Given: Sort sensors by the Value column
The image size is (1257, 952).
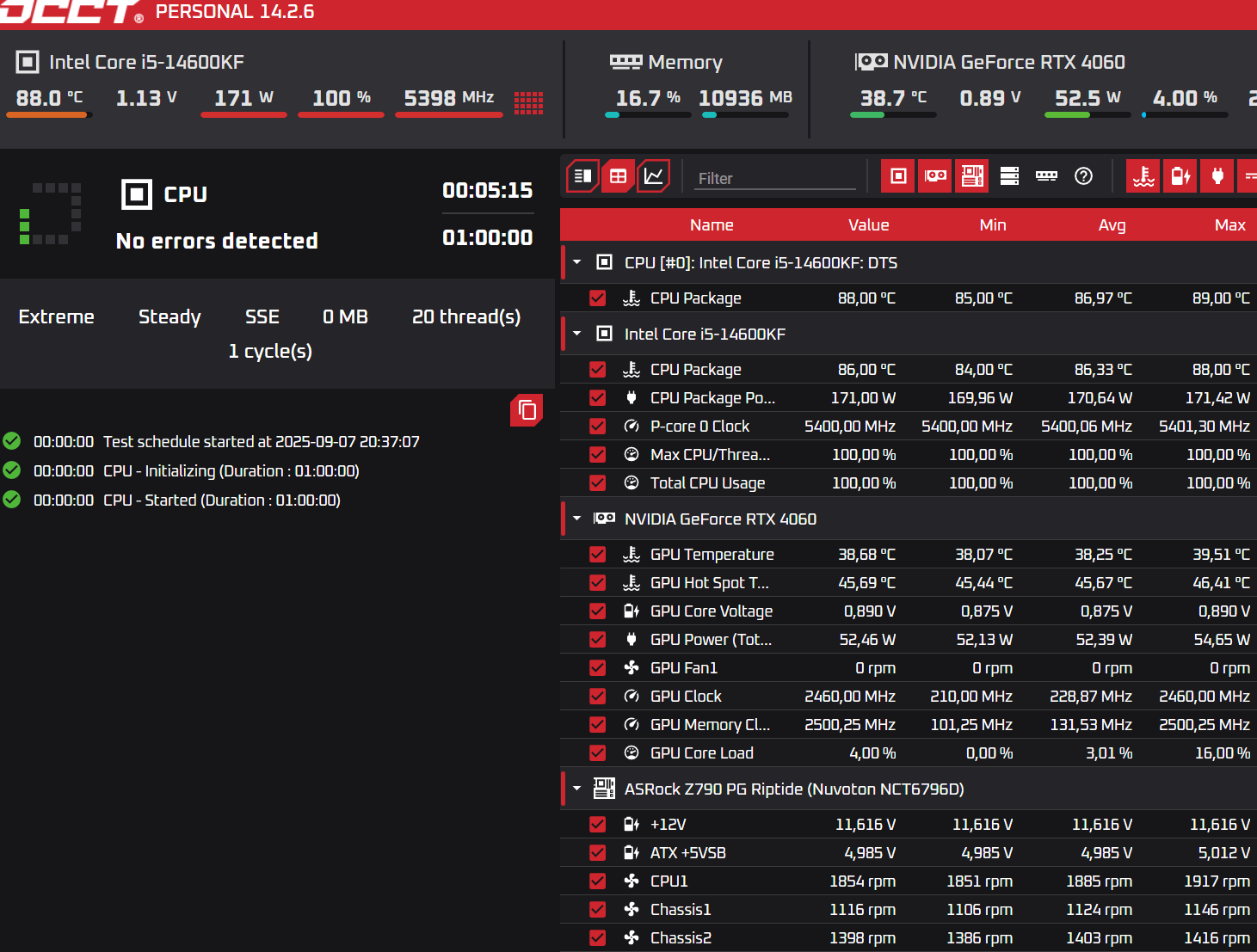Looking at the screenshot, I should tap(869, 224).
